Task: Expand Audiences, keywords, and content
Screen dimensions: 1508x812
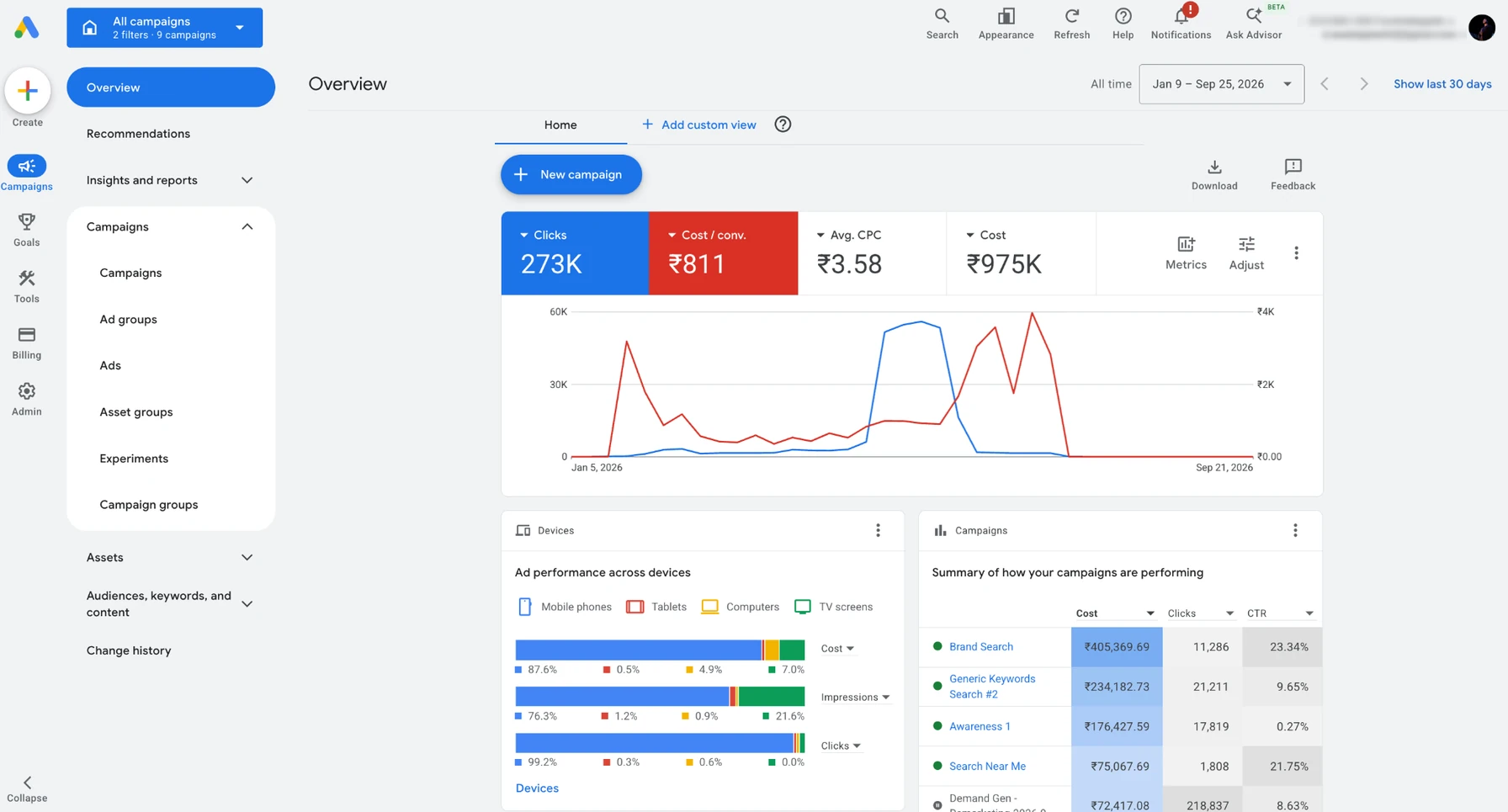Action: (247, 603)
